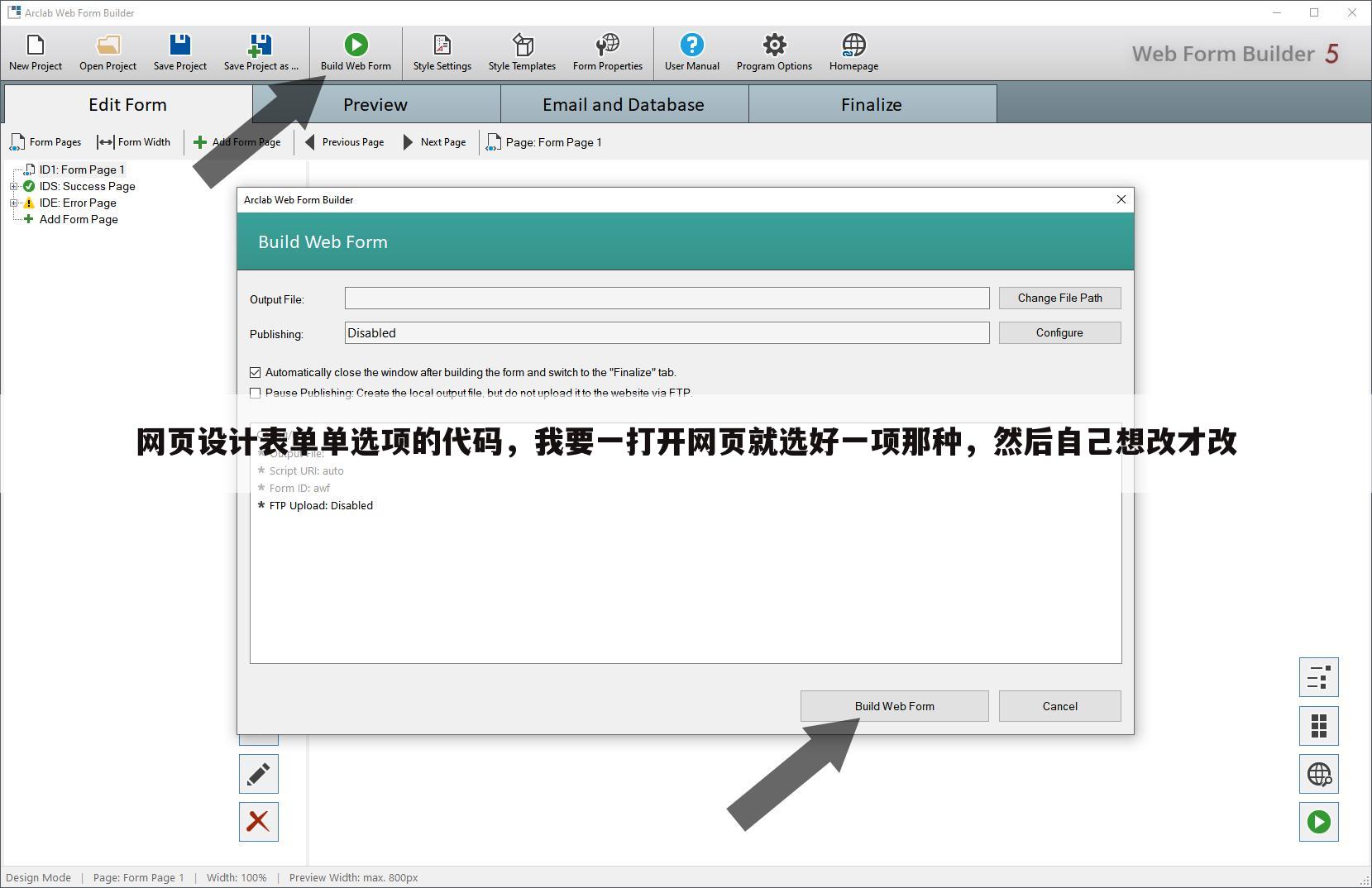Image resolution: width=1372 pixels, height=888 pixels.
Task: Expand the IDE: Error Page tree node
Action: click(14, 203)
